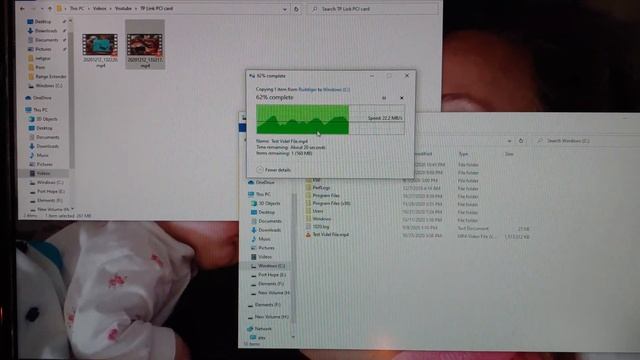Open Music in the TP Link window sidebar
Screen dimensions: 640x360
click(42, 155)
